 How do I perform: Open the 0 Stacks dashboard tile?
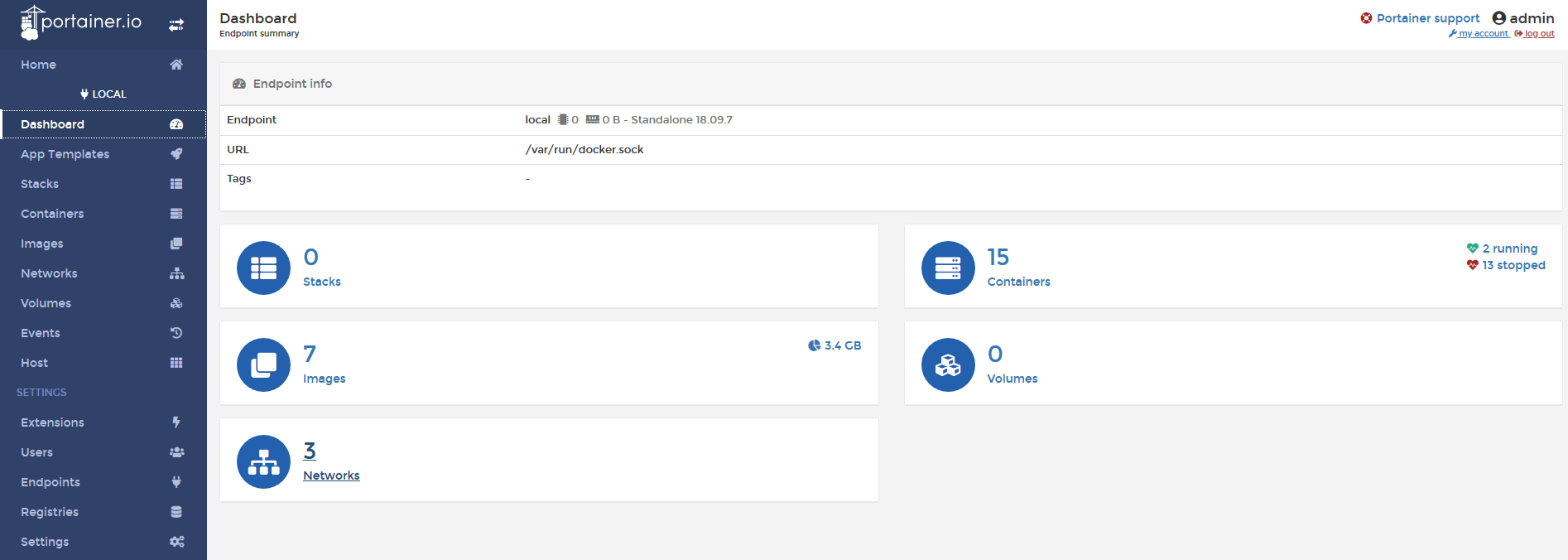tap(549, 266)
